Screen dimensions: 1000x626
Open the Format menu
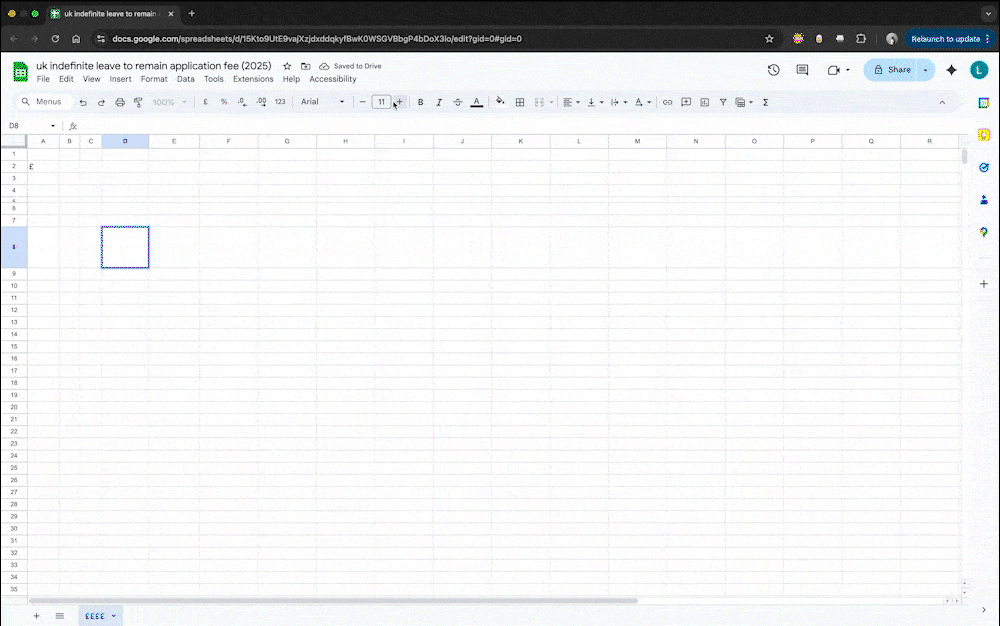tap(154, 79)
